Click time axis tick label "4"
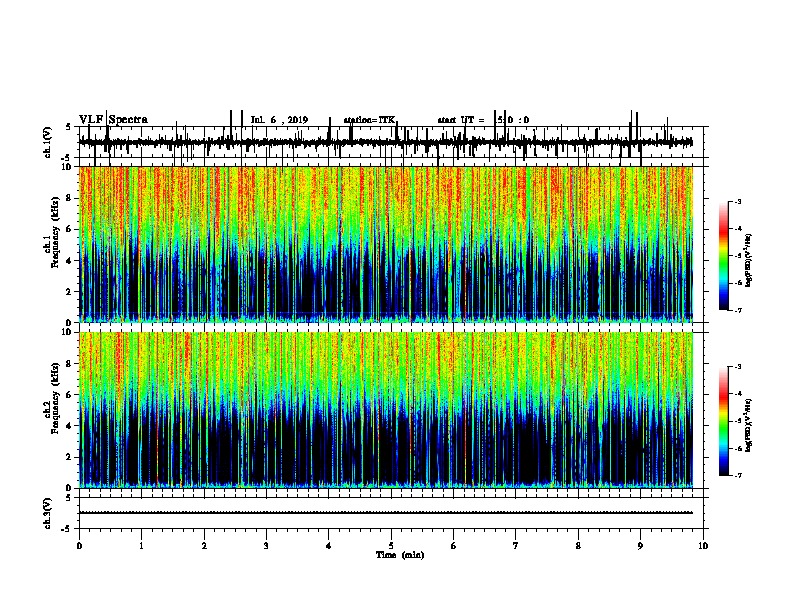Image resolution: width=792 pixels, height=612 pixels. click(329, 546)
